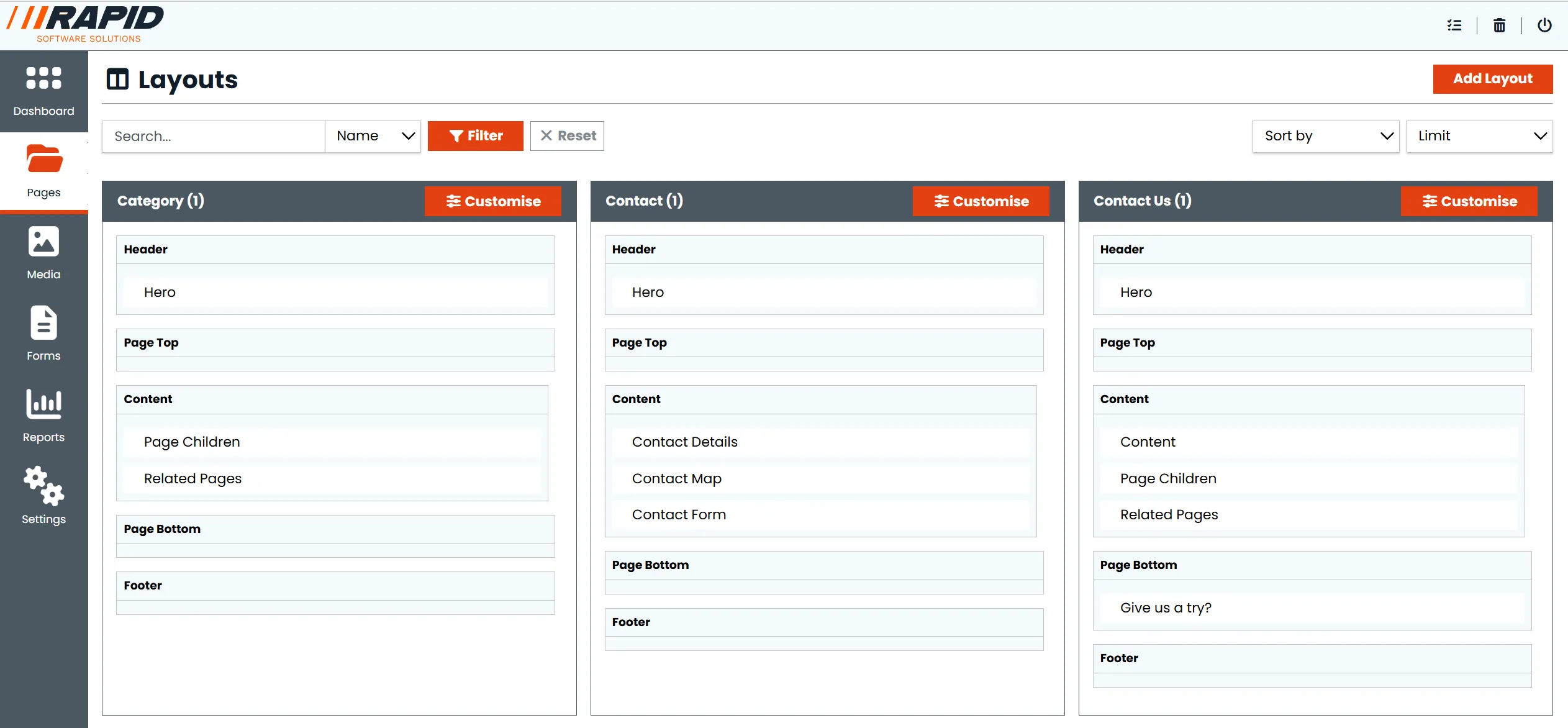The height and width of the screenshot is (728, 1568).
Task: Select the Contact Form content block
Action: 679,514
